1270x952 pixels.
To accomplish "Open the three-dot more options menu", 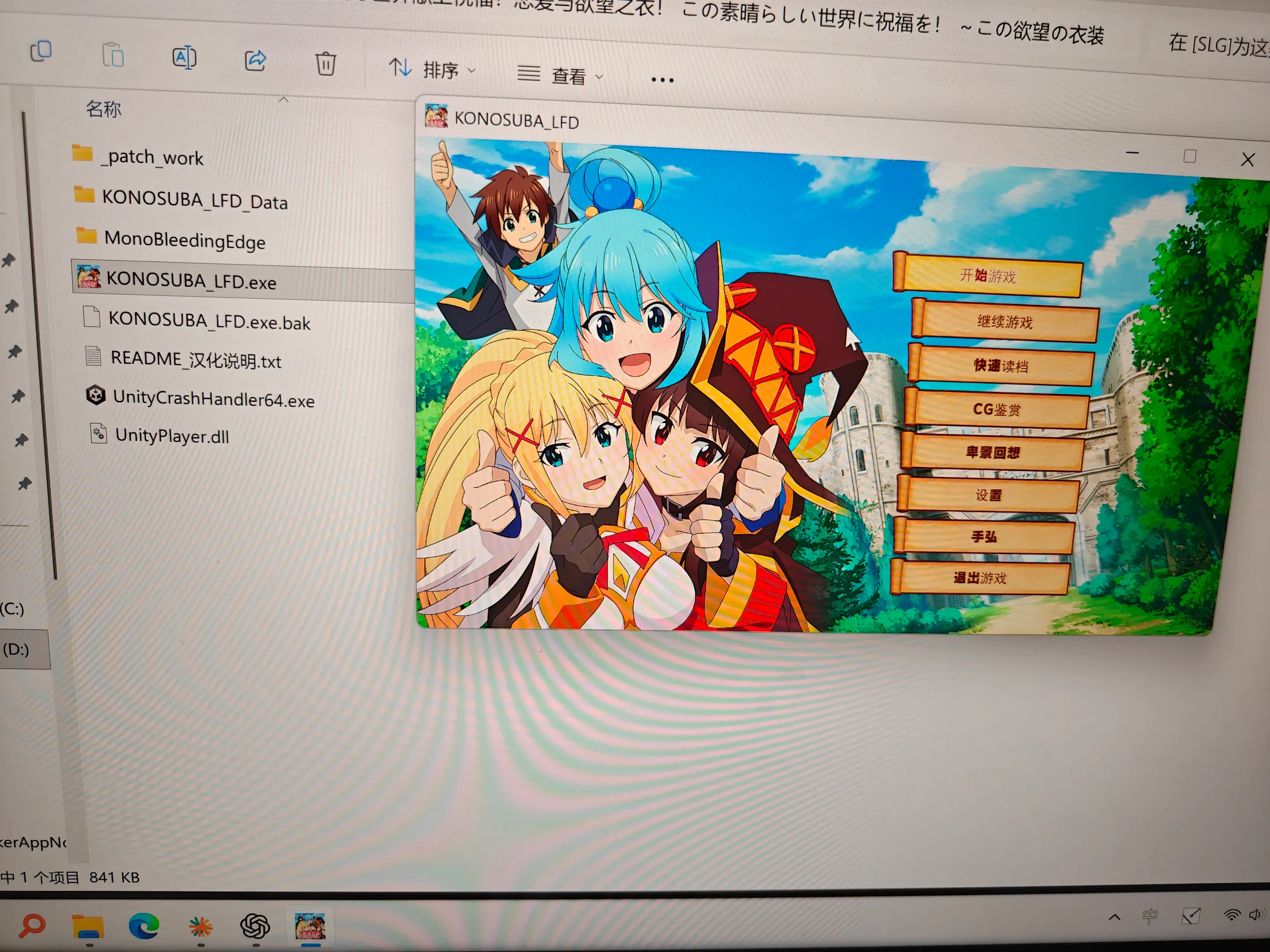I will pyautogui.click(x=662, y=80).
